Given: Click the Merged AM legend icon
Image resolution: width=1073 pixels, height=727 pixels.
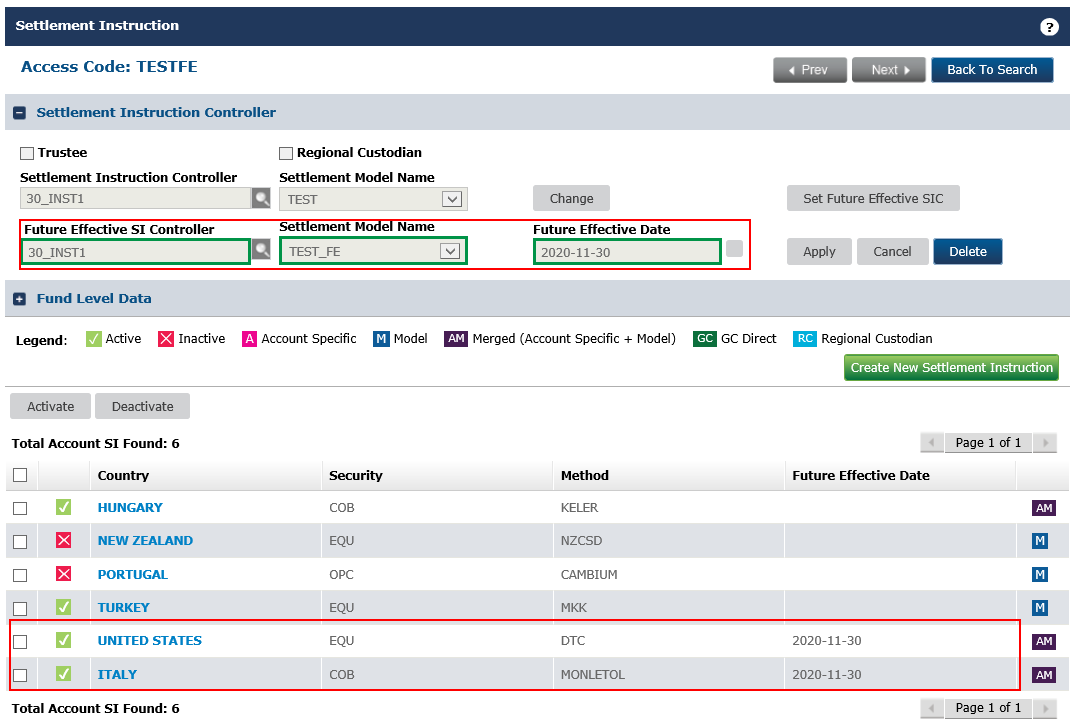Looking at the screenshot, I should 456,339.
